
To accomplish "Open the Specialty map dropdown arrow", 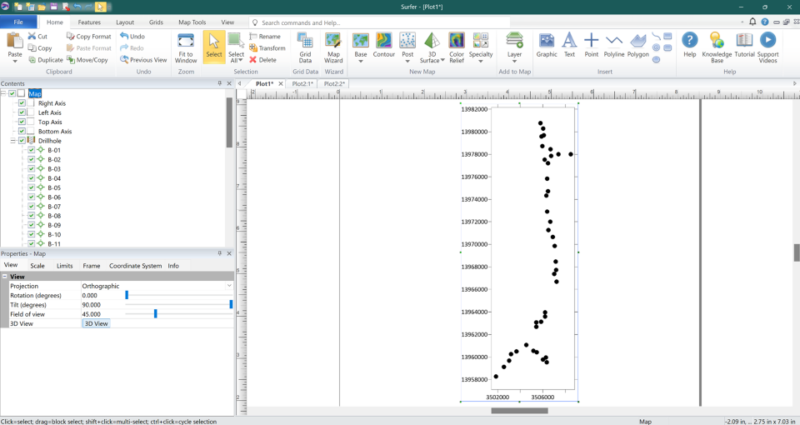I will [480, 61].
